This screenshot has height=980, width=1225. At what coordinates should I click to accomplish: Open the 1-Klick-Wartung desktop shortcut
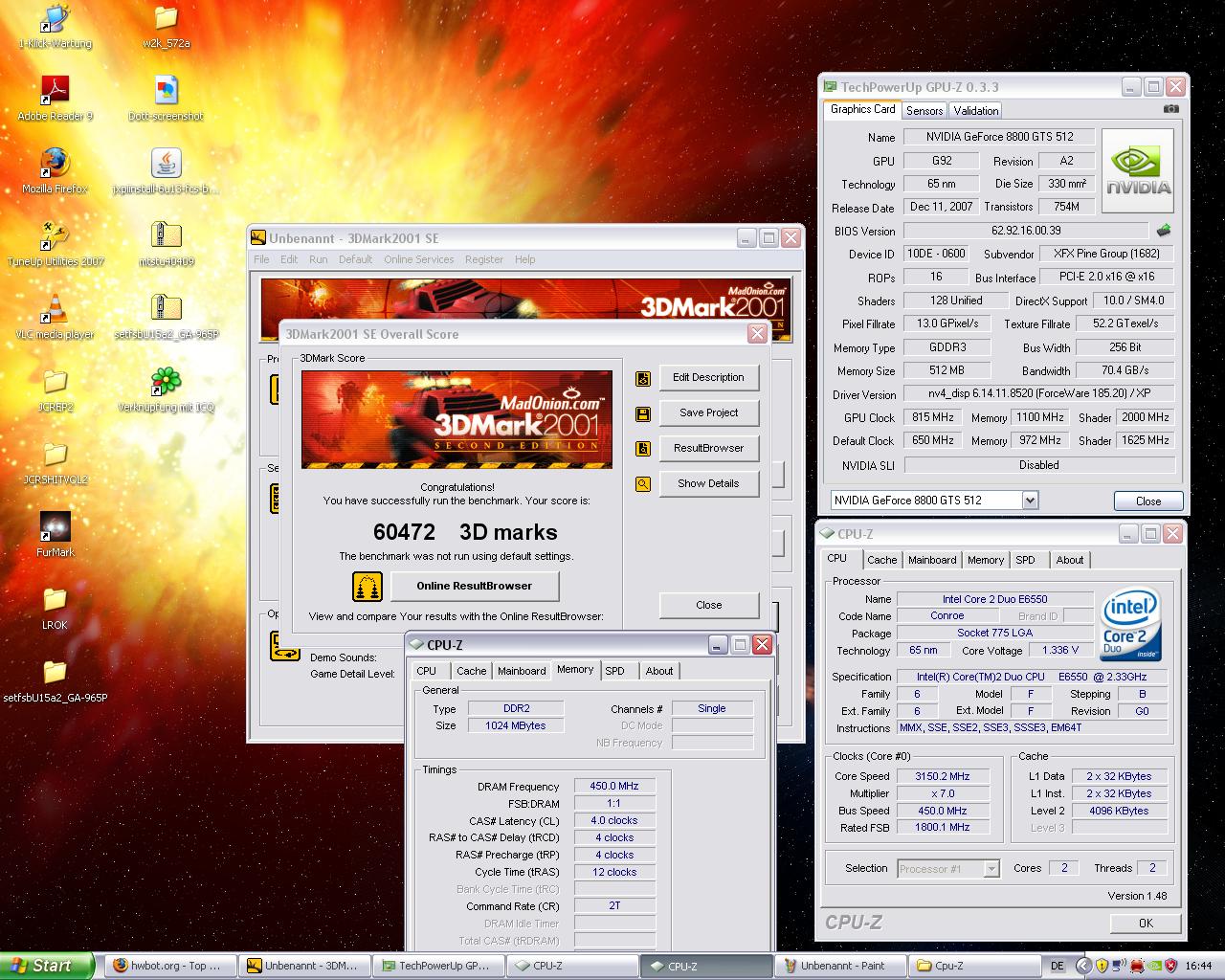point(56,19)
